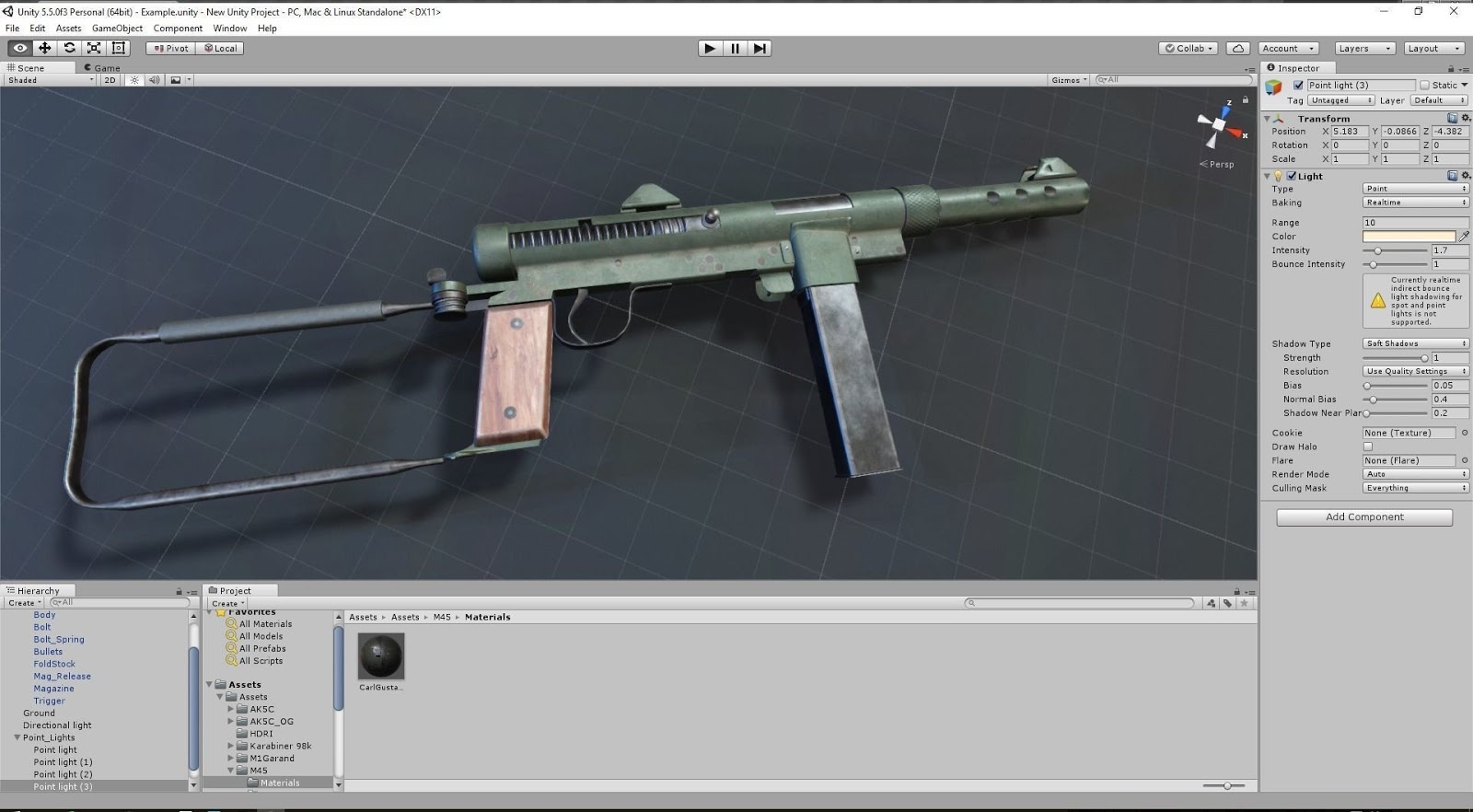Click the M45 breadcrumb in Project path
Viewport: 1473px width, 812px height.
(x=442, y=617)
